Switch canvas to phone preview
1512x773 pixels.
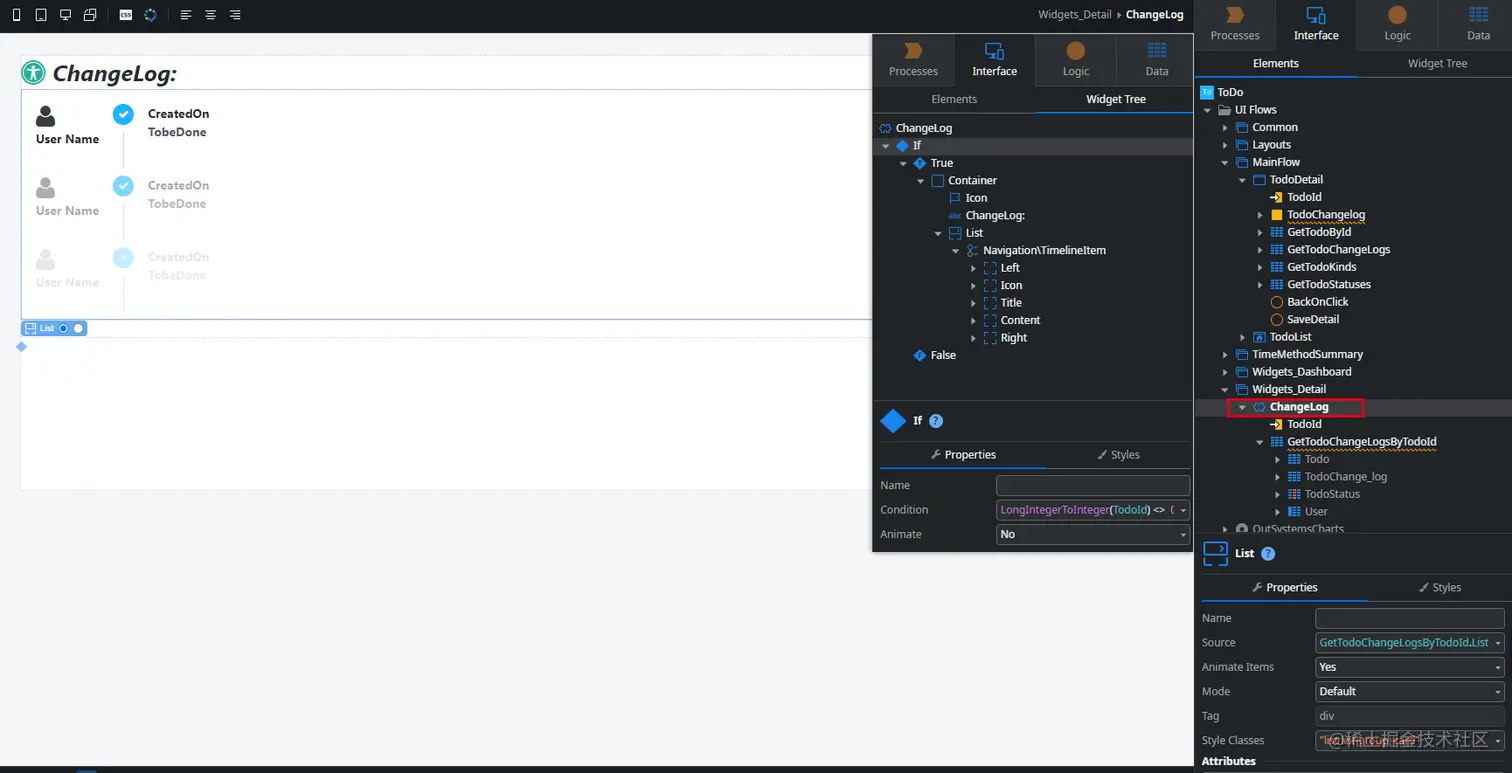tap(16, 15)
